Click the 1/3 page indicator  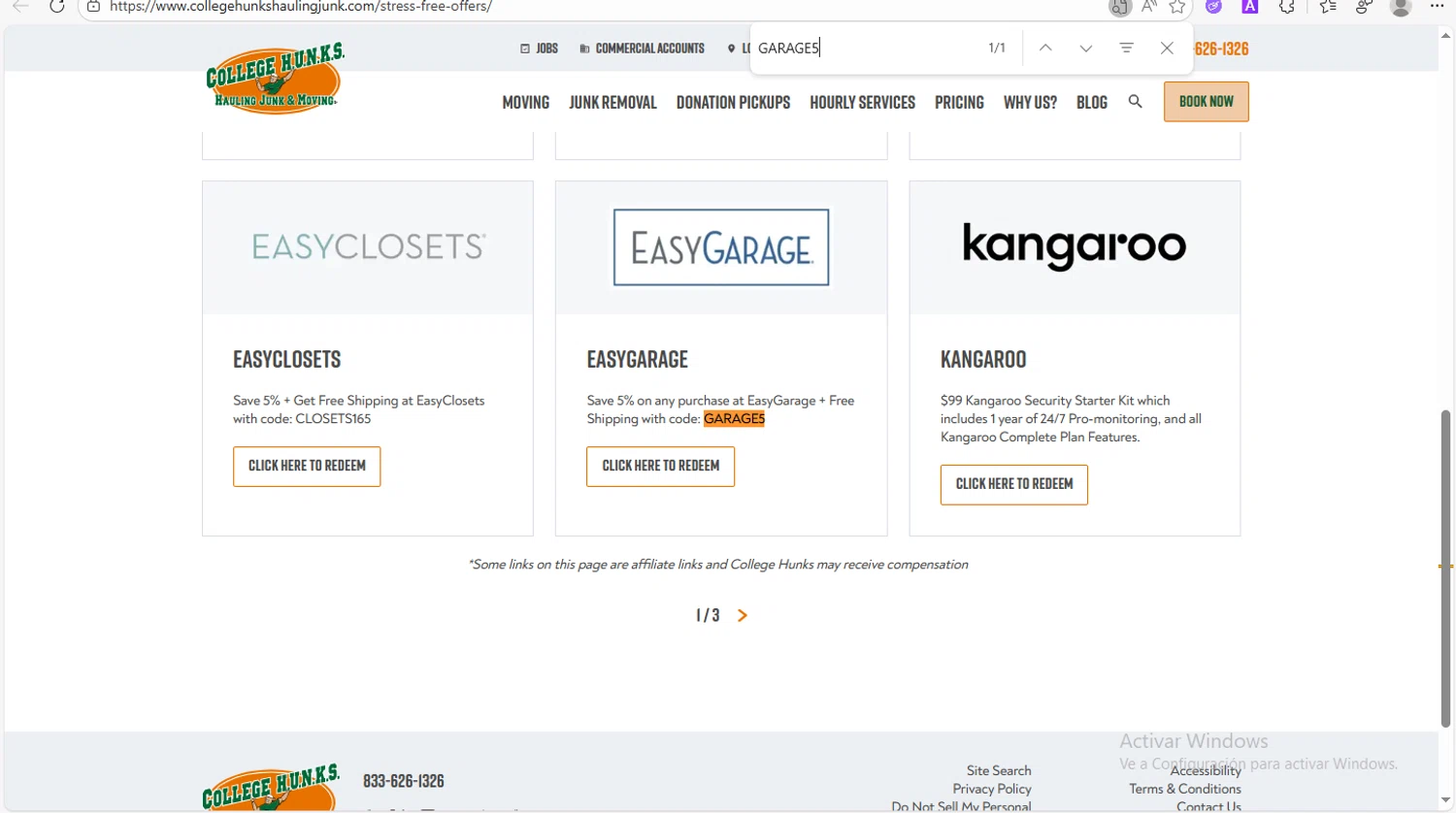pyautogui.click(x=708, y=616)
